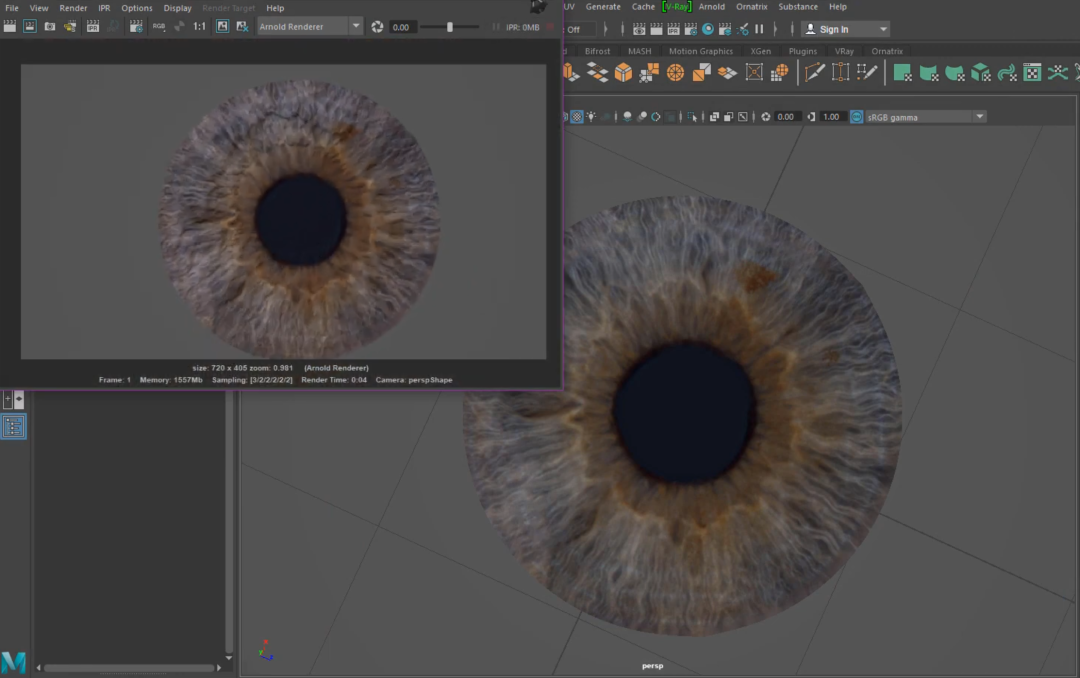Start IPR render in Render View toolbar
This screenshot has height=678, width=1080.
[93, 27]
